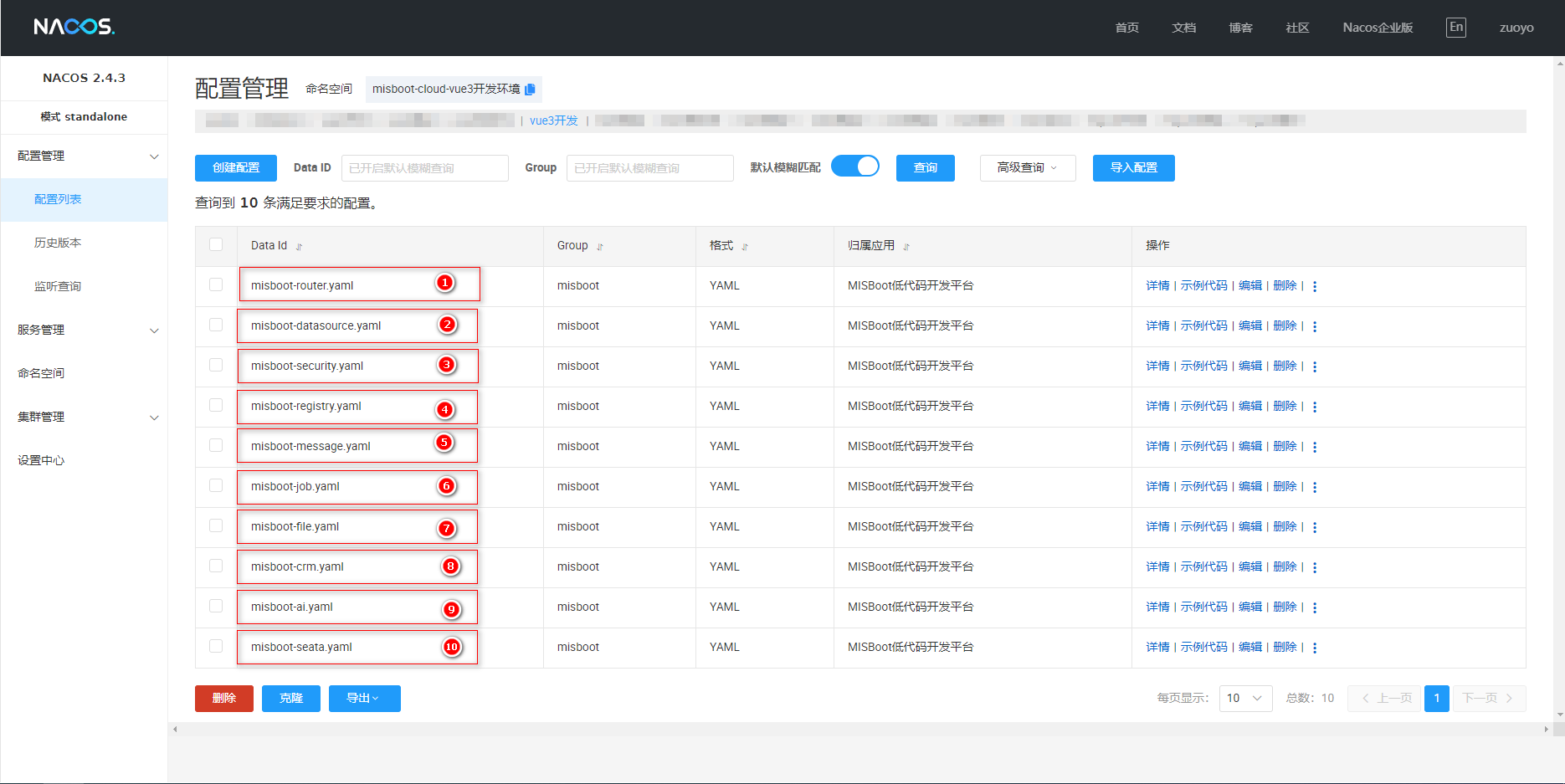The height and width of the screenshot is (784, 1565).
Task: Open 配置列表 in sidebar
Action: pyautogui.click(x=84, y=199)
